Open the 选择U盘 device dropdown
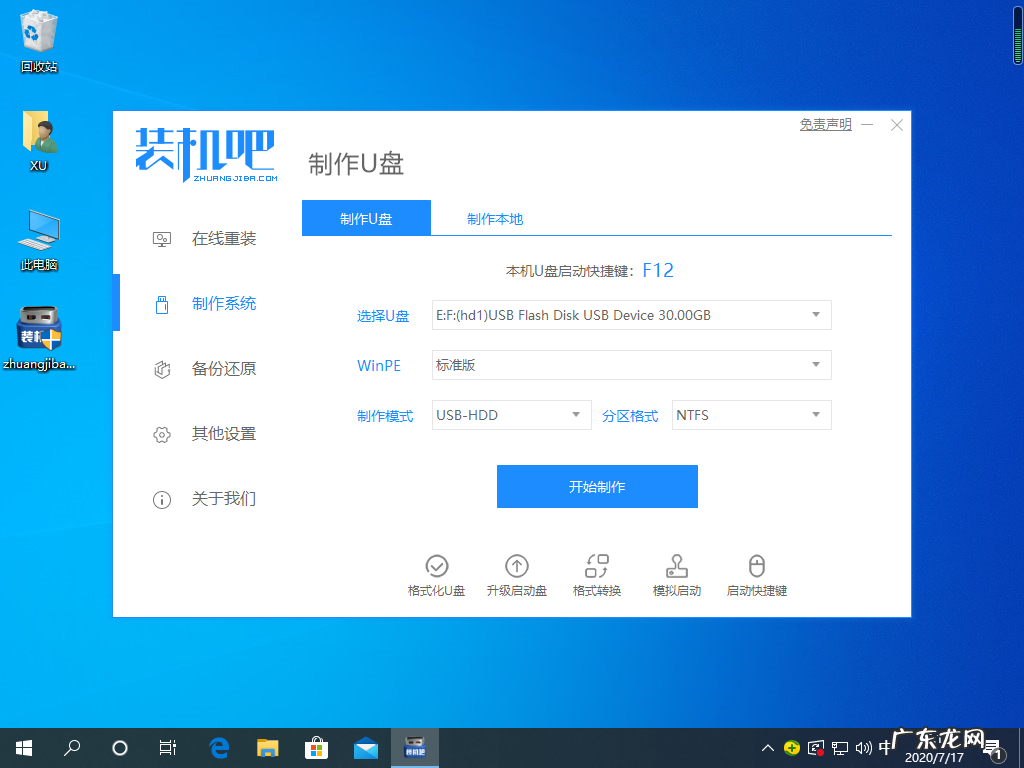Image resolution: width=1024 pixels, height=768 pixels. [631, 314]
